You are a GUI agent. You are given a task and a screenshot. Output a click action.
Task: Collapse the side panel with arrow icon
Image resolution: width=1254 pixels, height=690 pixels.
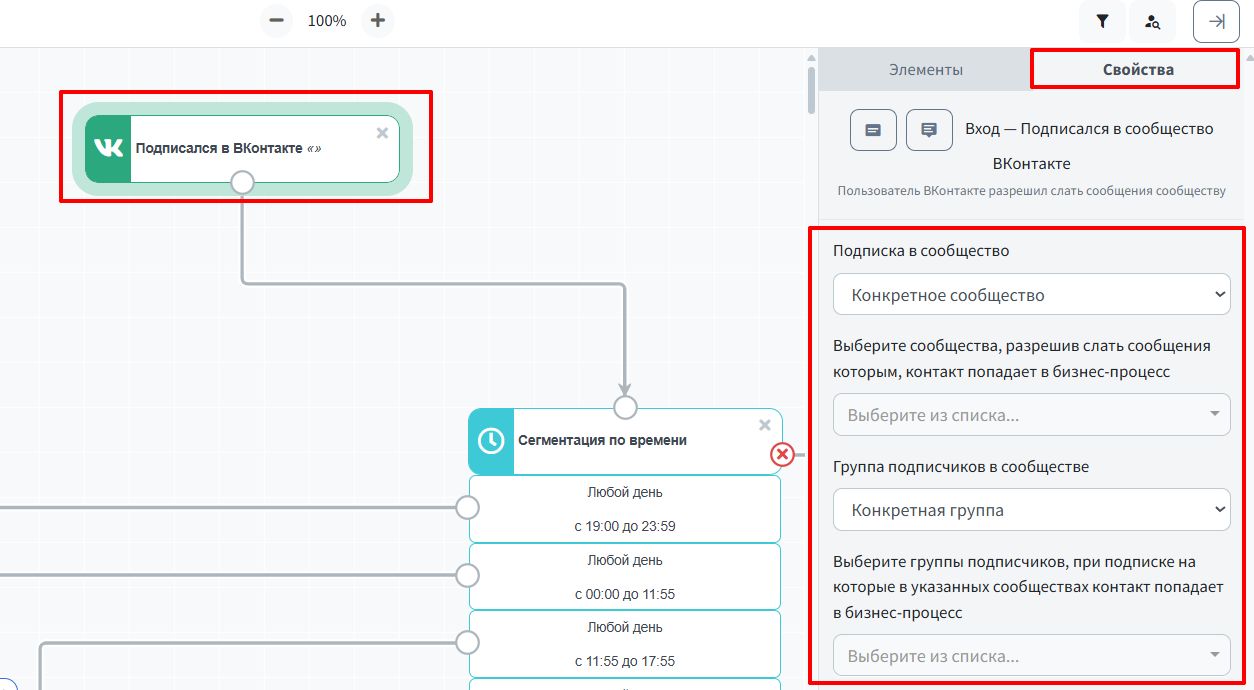point(1217,21)
